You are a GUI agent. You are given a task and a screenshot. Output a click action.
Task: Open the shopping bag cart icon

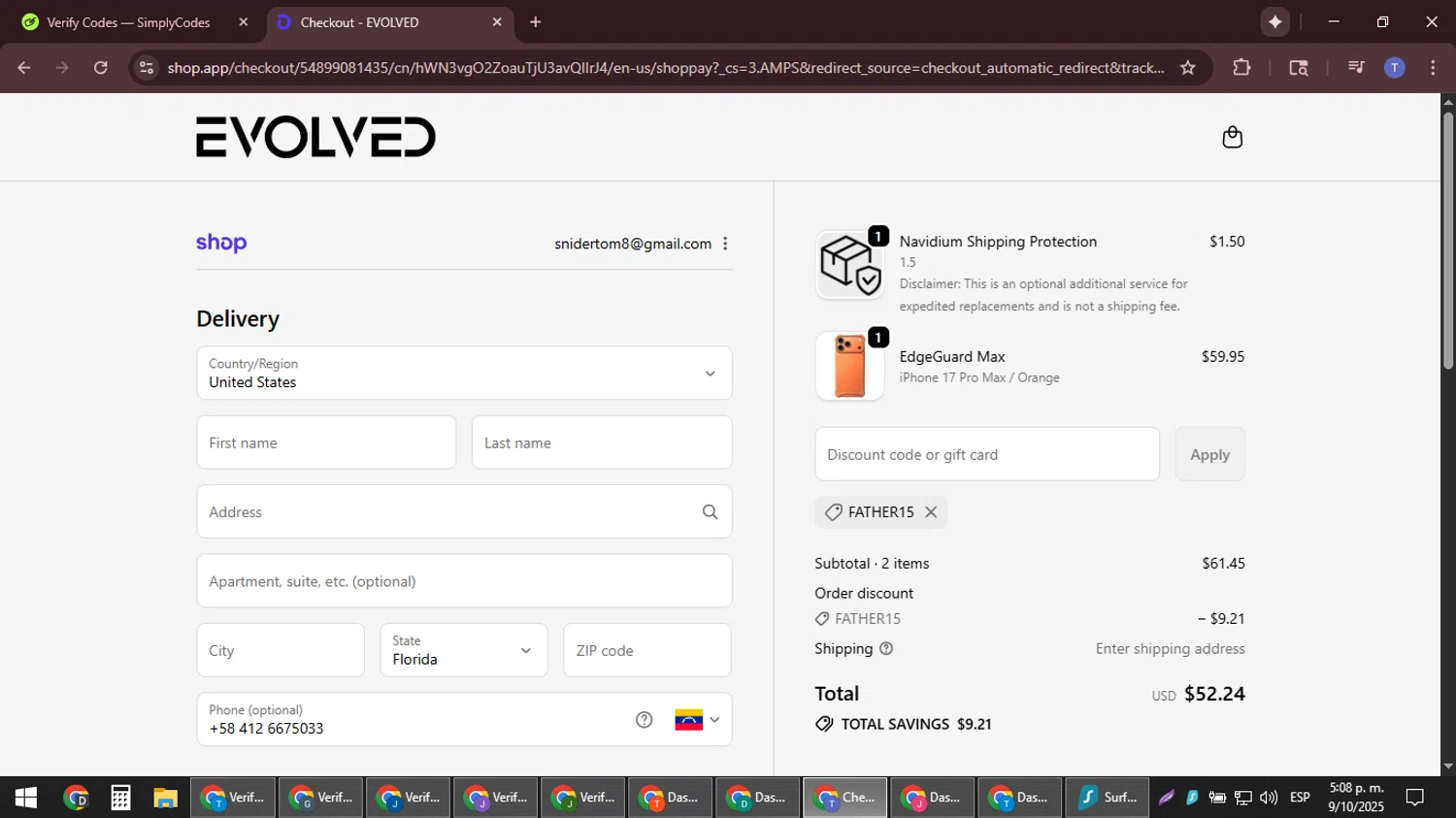point(1232,137)
